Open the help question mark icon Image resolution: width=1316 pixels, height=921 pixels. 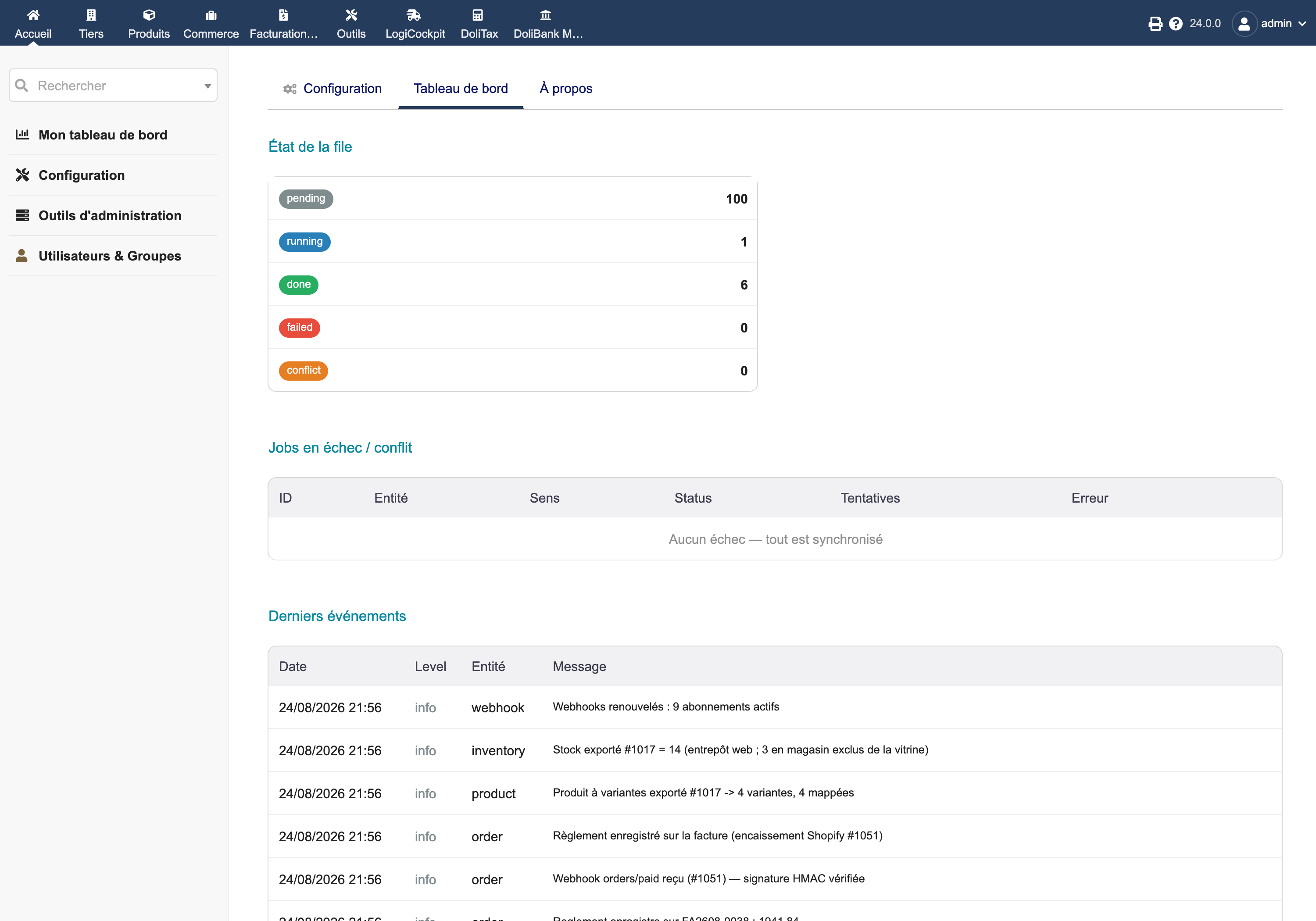[1176, 24]
